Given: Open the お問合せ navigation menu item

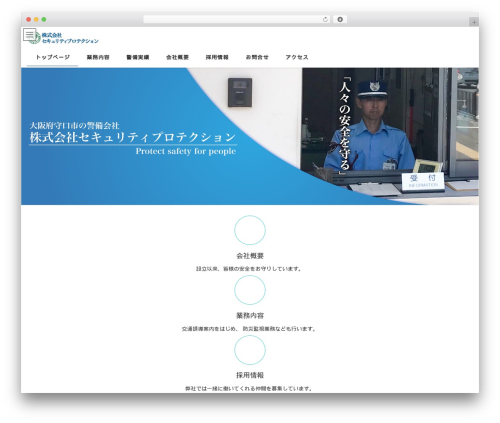Looking at the screenshot, I should (257, 57).
